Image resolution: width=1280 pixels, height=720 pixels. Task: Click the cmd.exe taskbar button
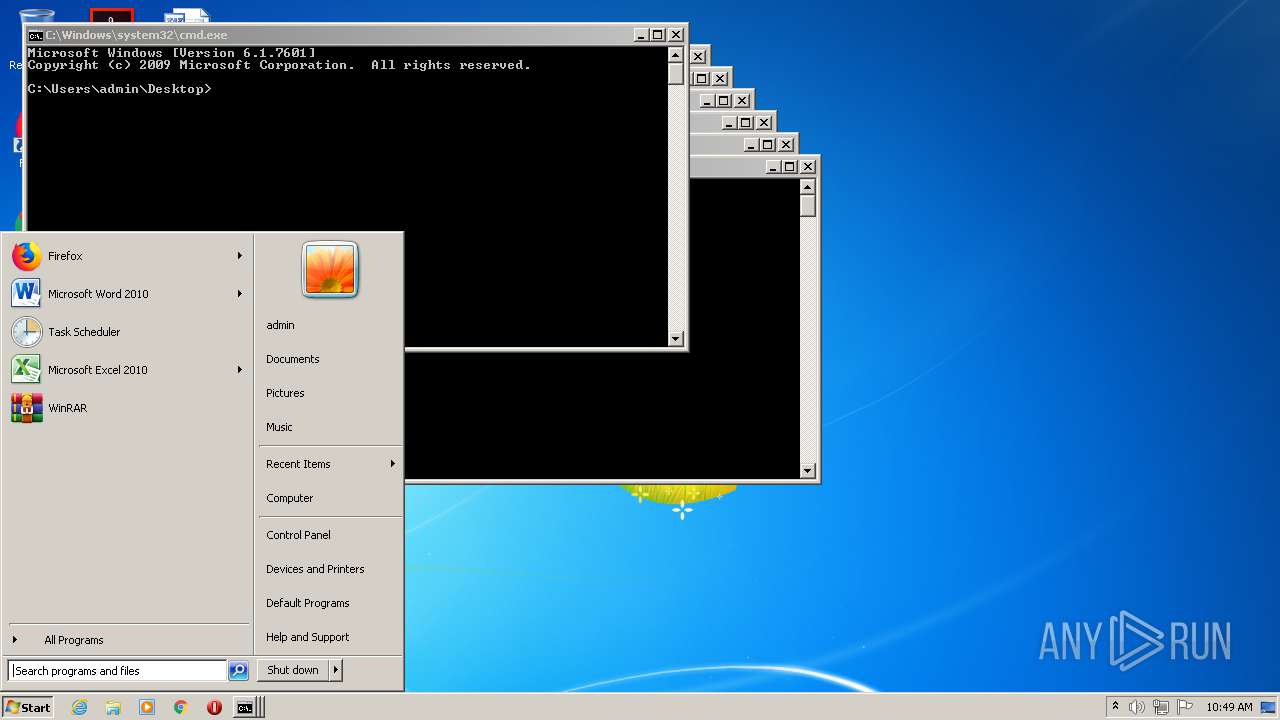(x=246, y=707)
